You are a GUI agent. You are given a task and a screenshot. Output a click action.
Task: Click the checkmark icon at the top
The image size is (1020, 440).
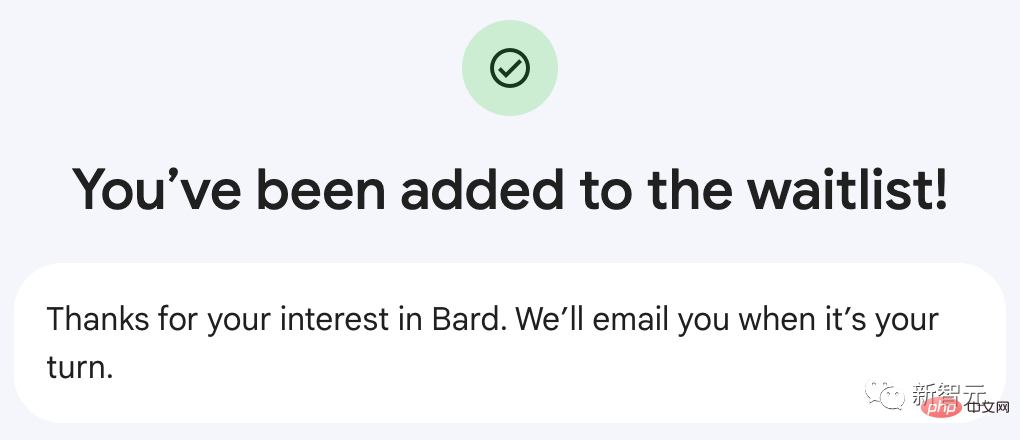(x=510, y=68)
